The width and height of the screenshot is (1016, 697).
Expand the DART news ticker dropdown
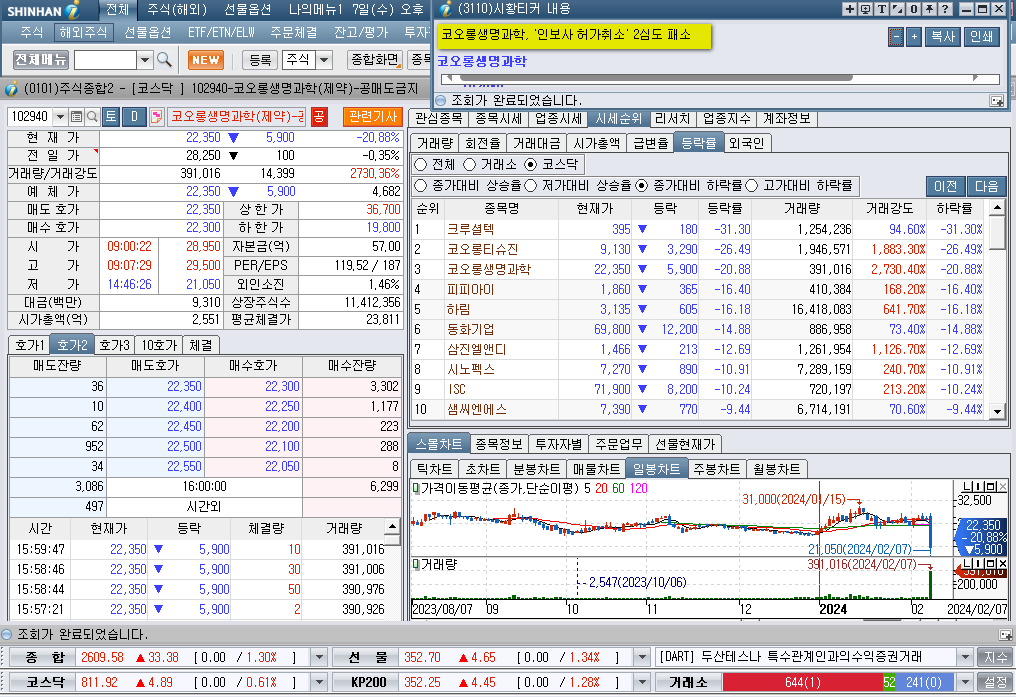point(965,657)
